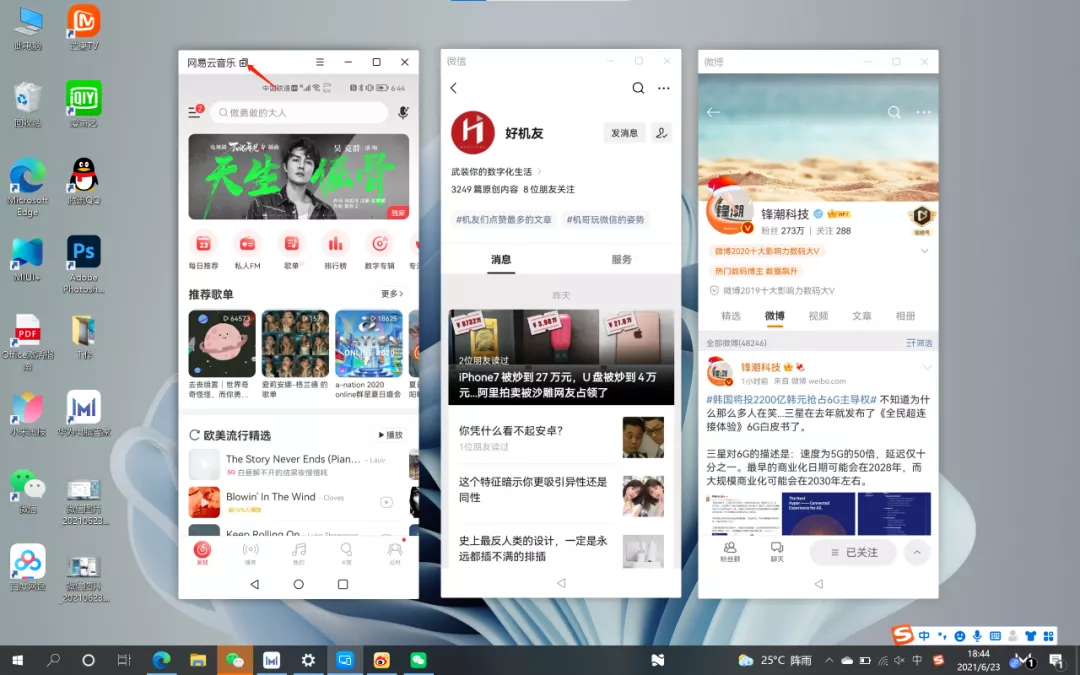The height and width of the screenshot is (675, 1080).
Task: Open the more options dots in WeChat
Action: 663,88
